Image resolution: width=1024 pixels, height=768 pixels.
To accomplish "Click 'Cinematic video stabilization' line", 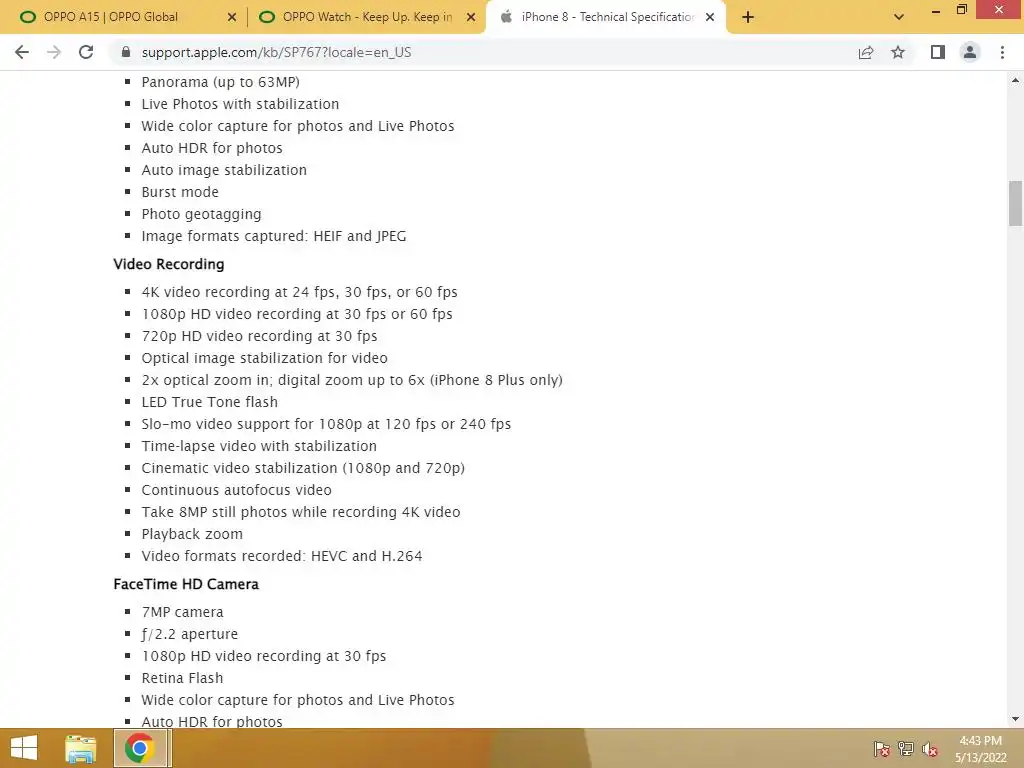I will (303, 468).
